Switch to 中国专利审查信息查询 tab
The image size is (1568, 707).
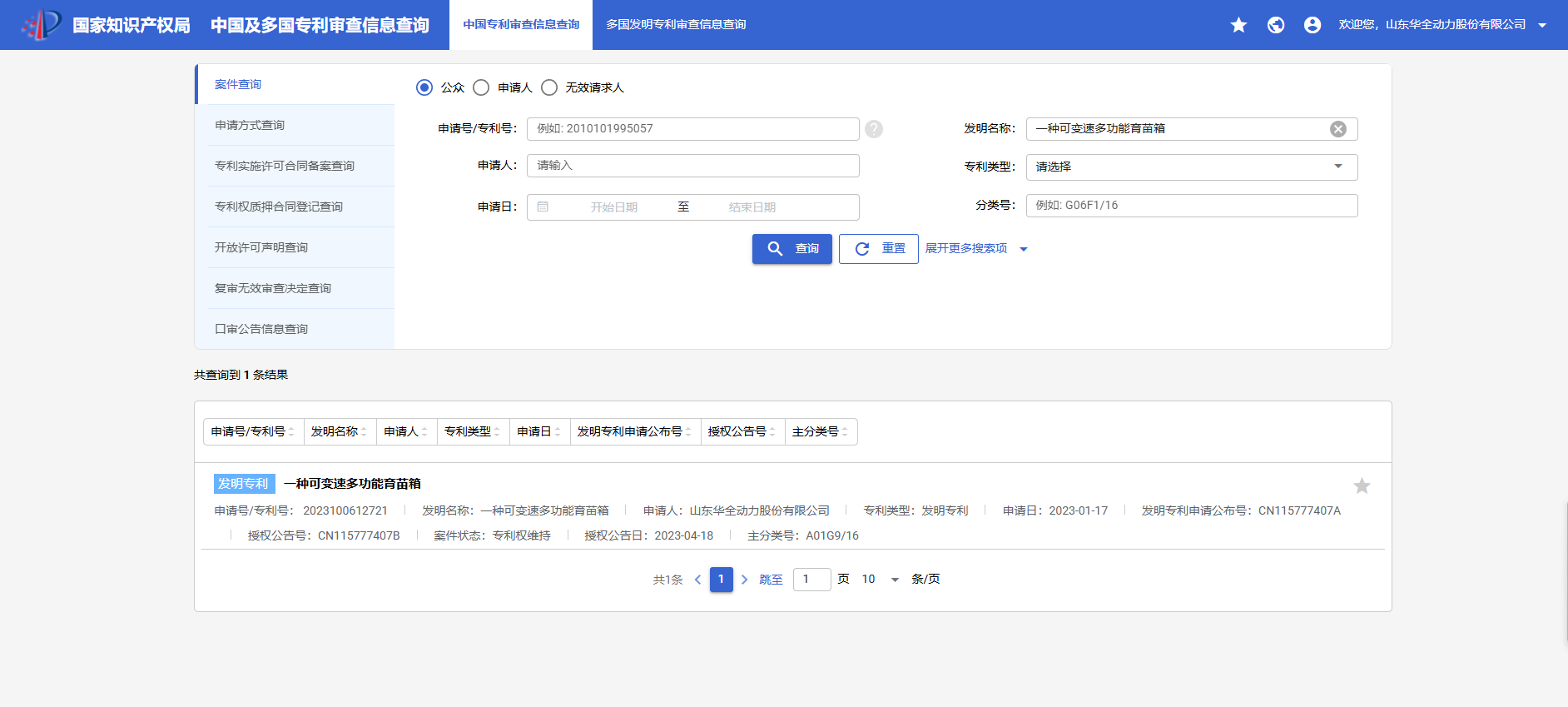pos(521,25)
